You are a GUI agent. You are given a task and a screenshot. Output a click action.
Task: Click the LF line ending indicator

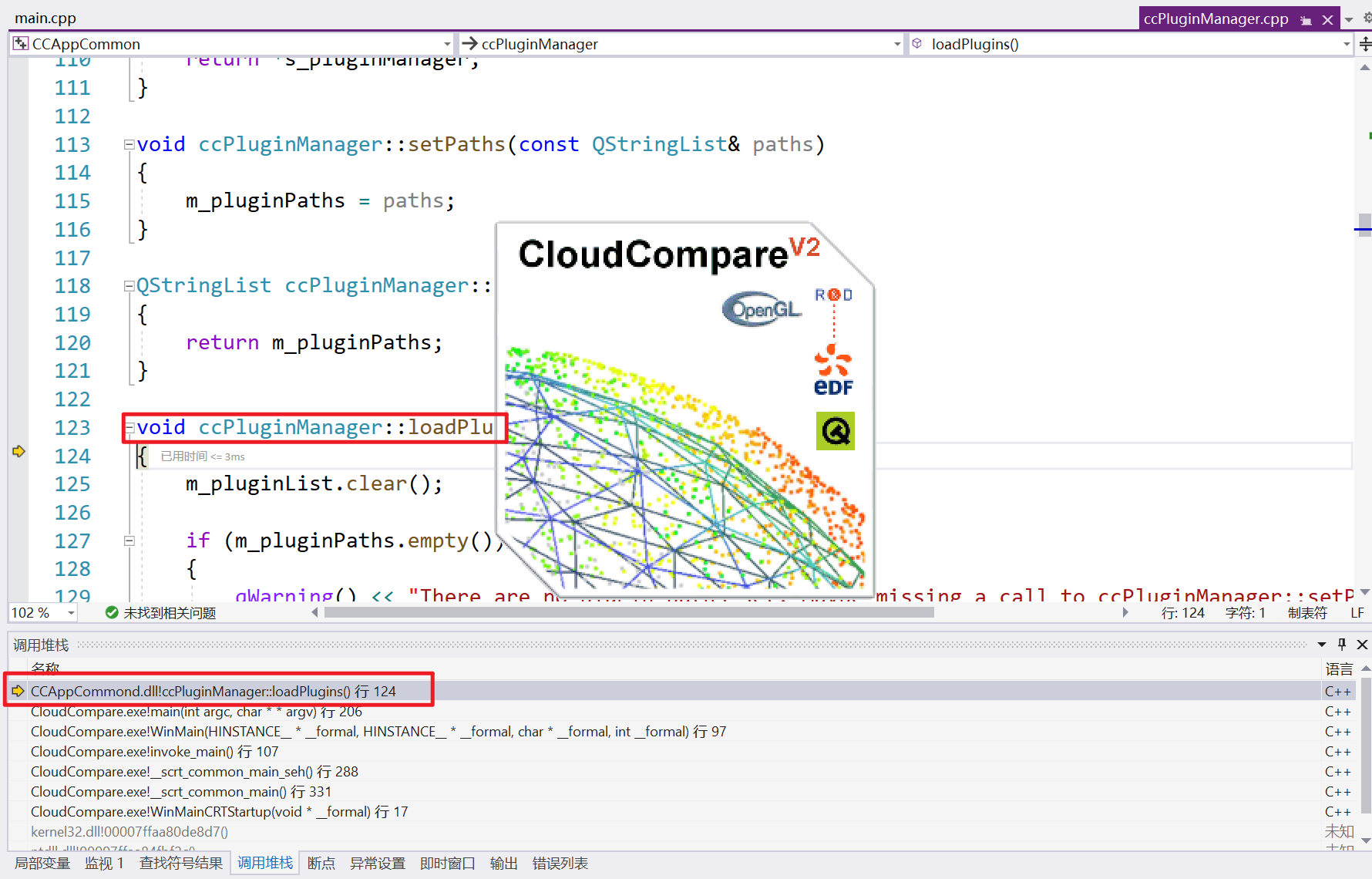coord(1357,613)
